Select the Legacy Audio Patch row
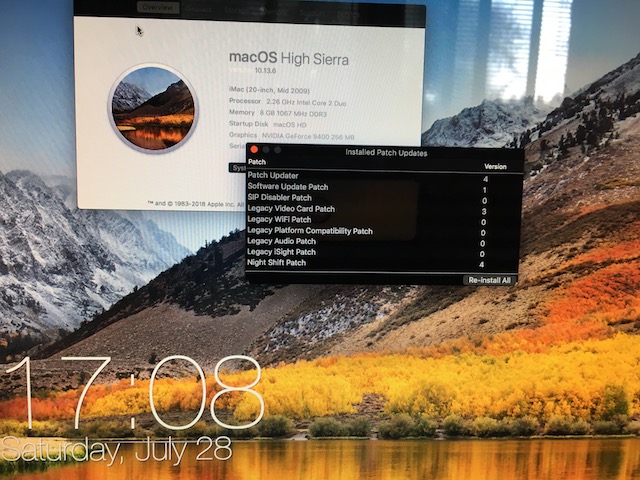The image size is (640, 480). [383, 241]
